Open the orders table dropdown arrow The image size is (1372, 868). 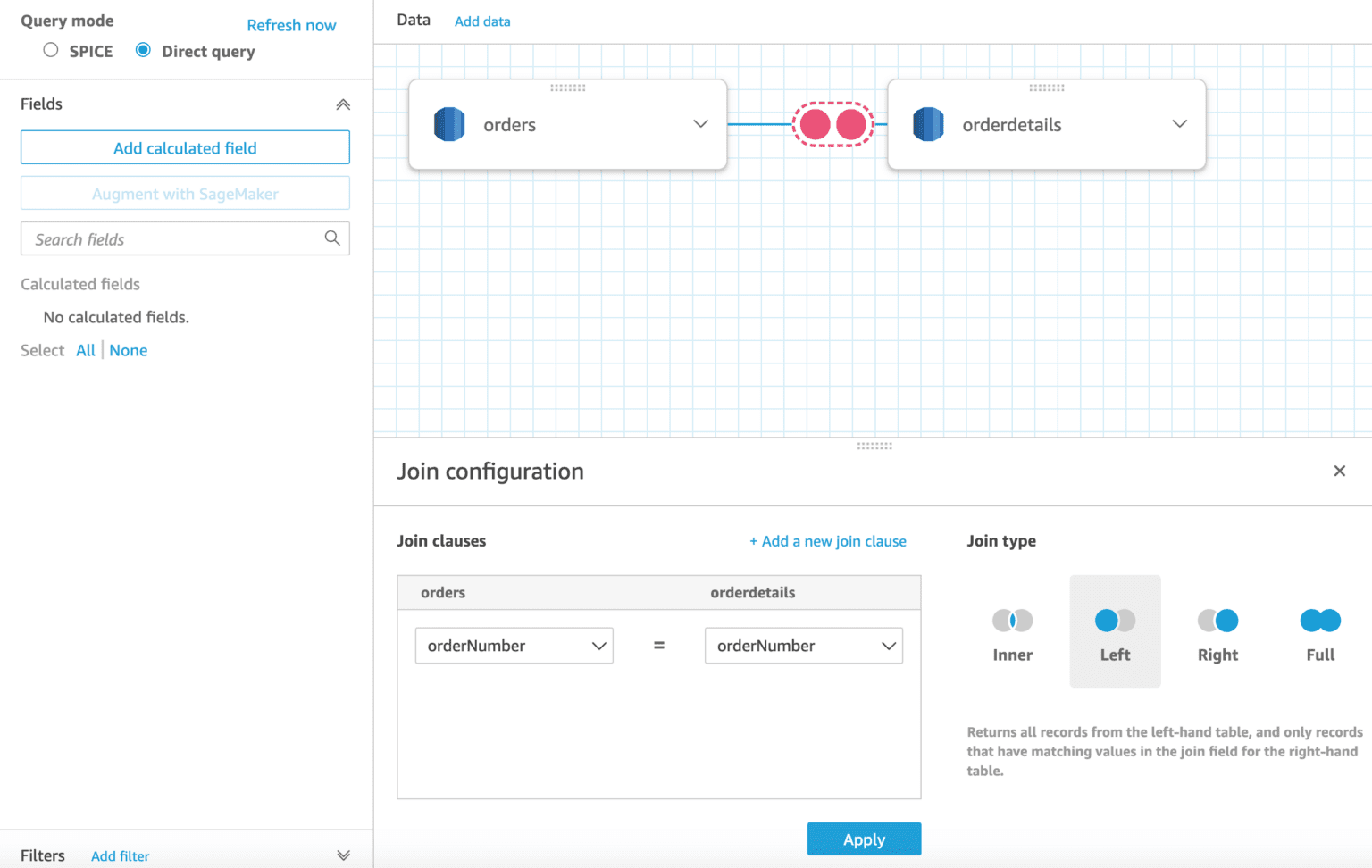(700, 124)
